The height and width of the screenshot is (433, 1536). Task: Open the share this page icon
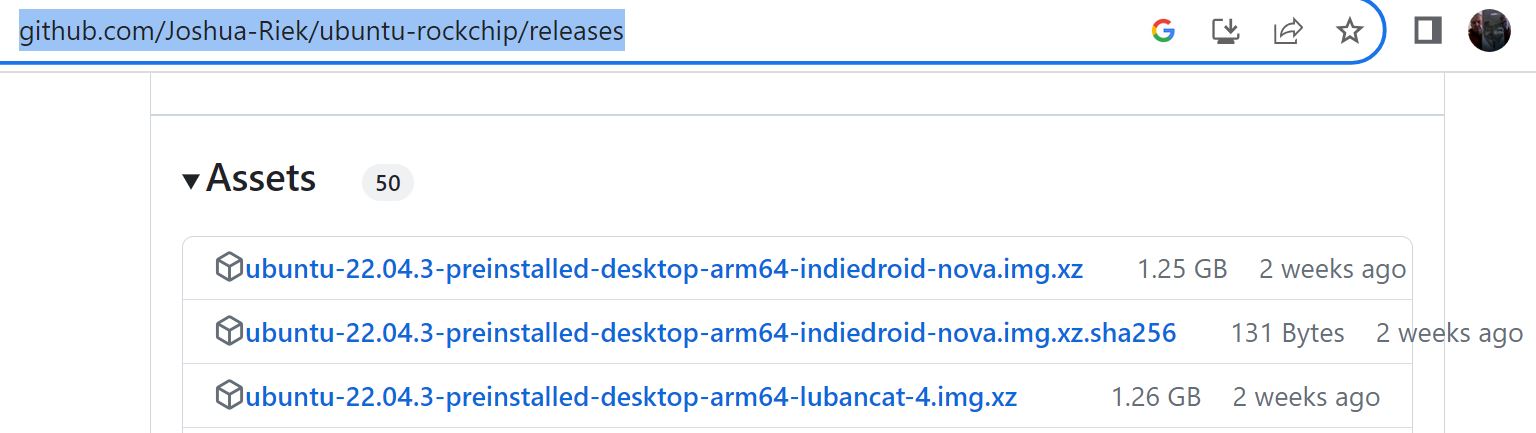[1287, 32]
